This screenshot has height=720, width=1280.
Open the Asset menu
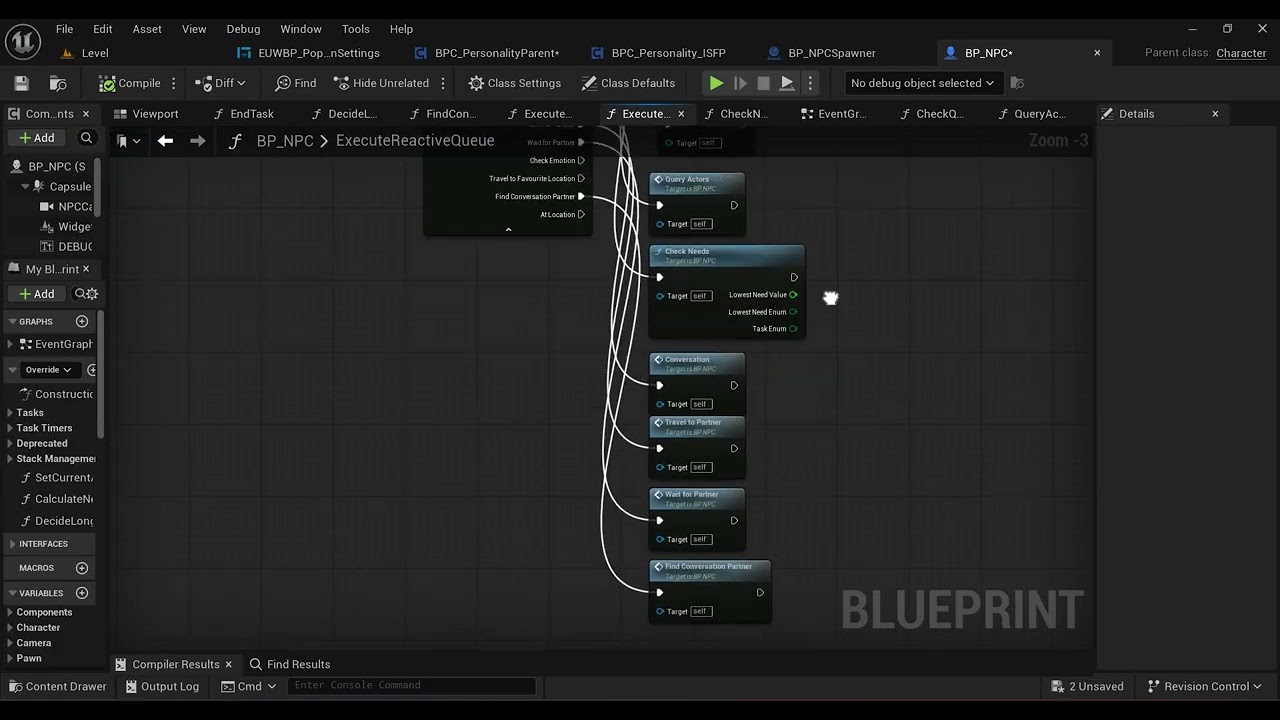(147, 29)
